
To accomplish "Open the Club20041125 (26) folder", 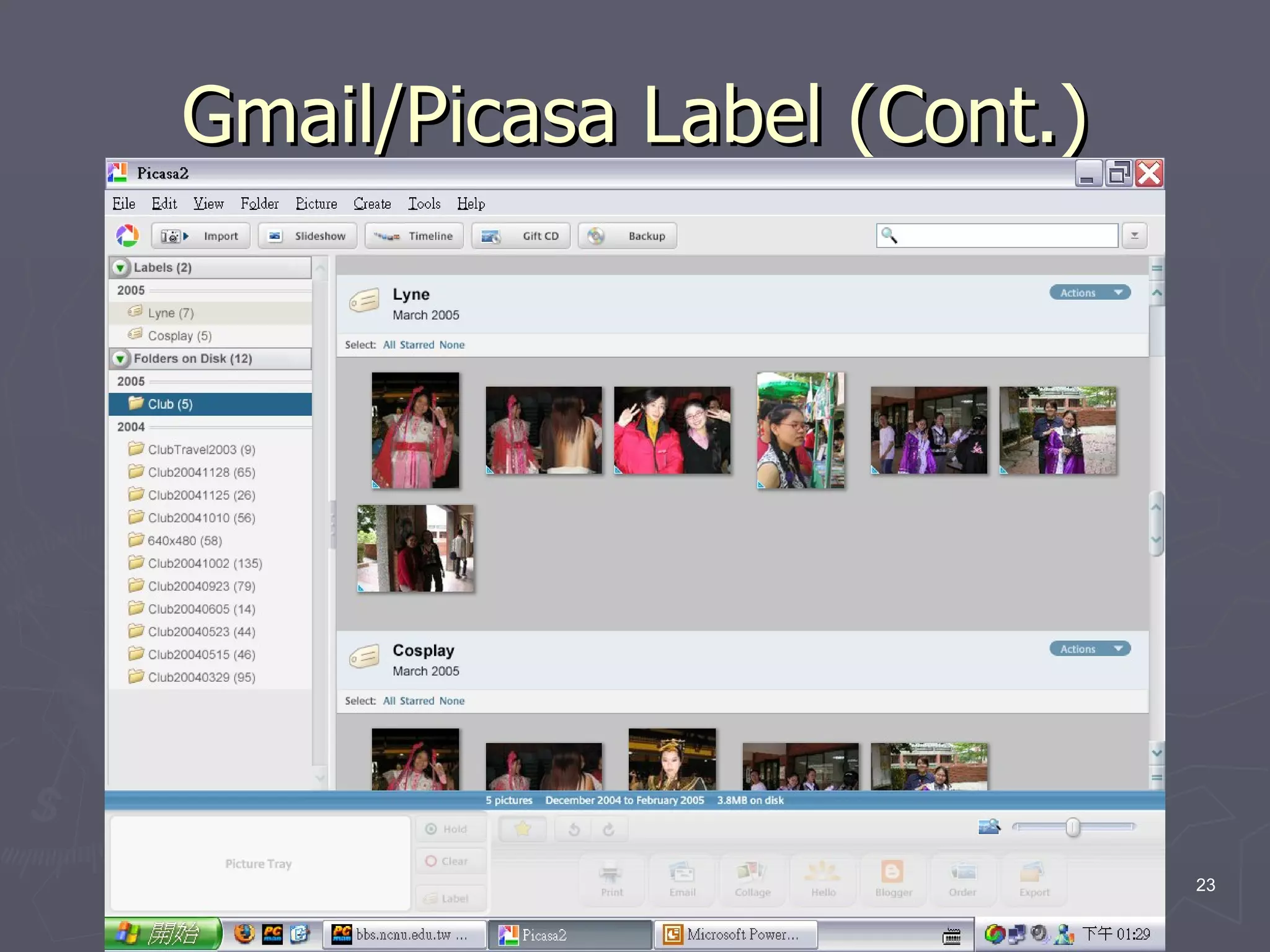I will click(210, 495).
